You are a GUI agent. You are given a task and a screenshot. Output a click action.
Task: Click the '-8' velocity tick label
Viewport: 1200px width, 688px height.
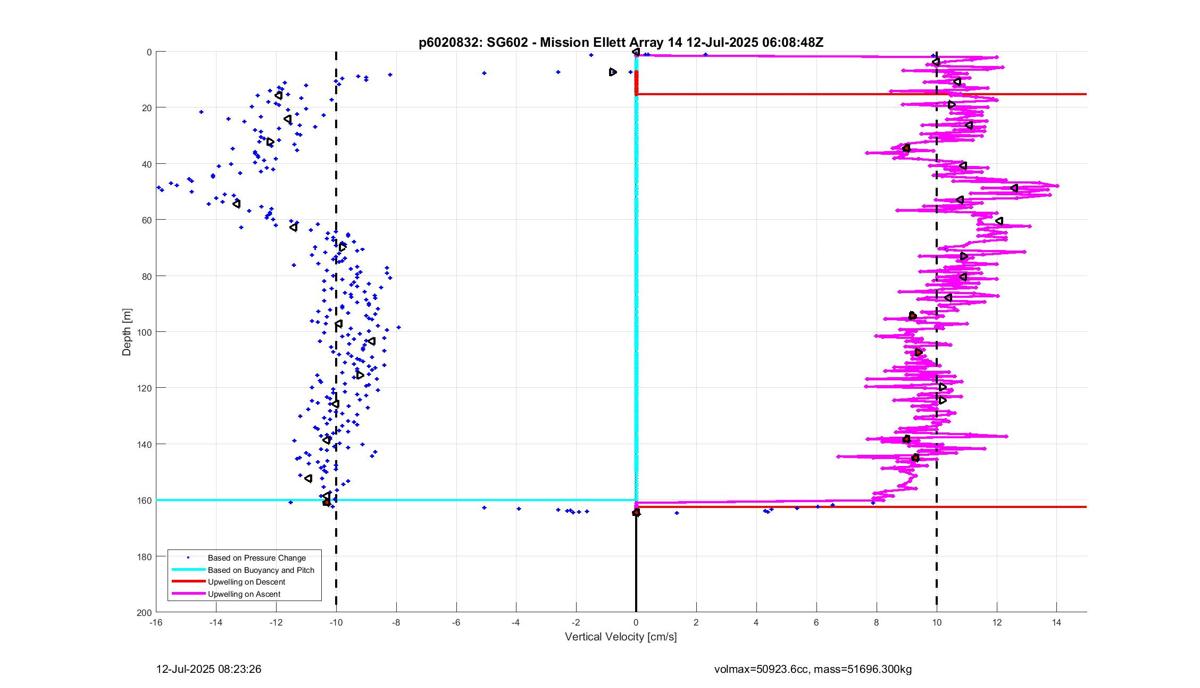[x=396, y=622]
